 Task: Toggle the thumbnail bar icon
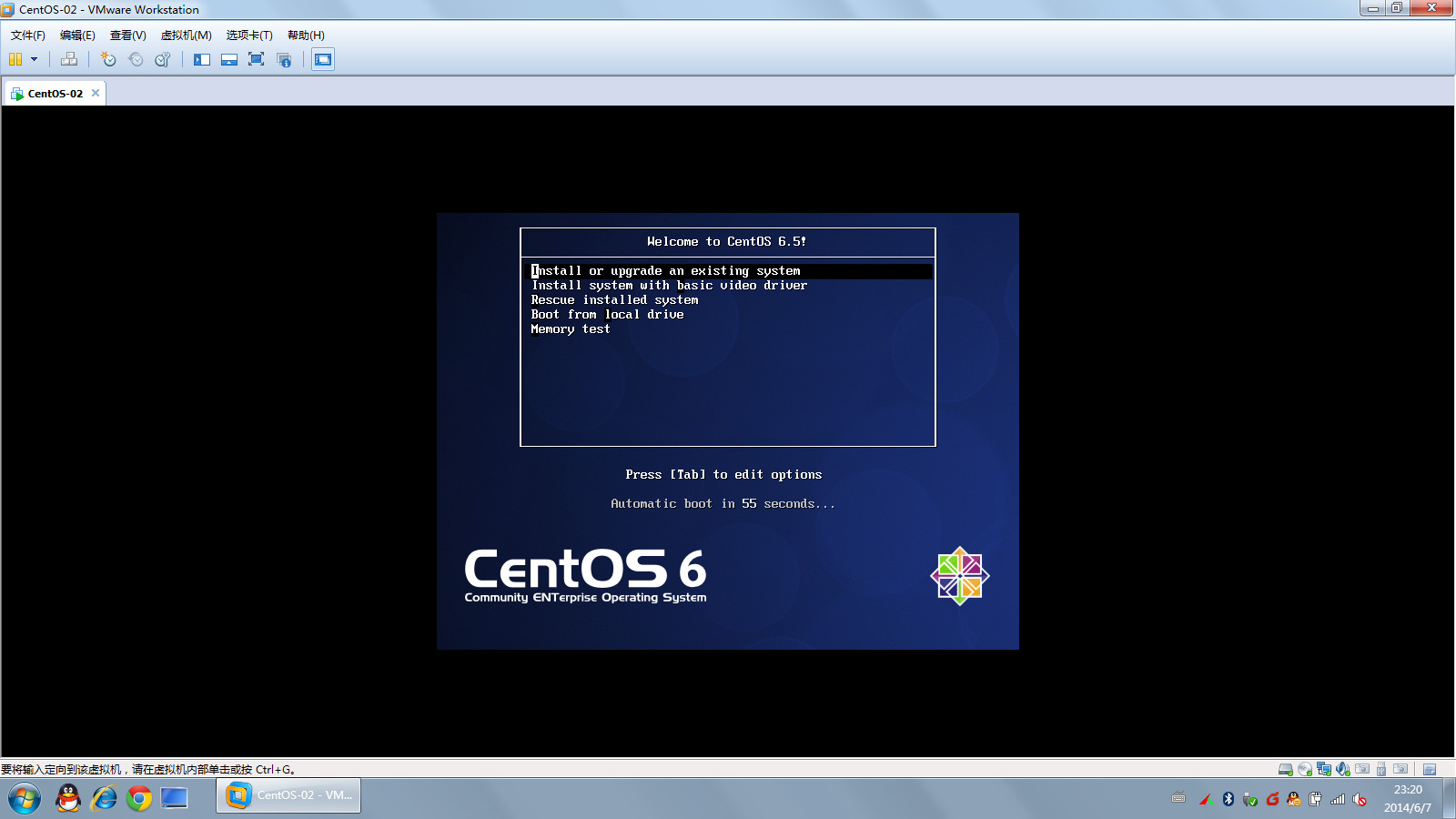coord(229,59)
